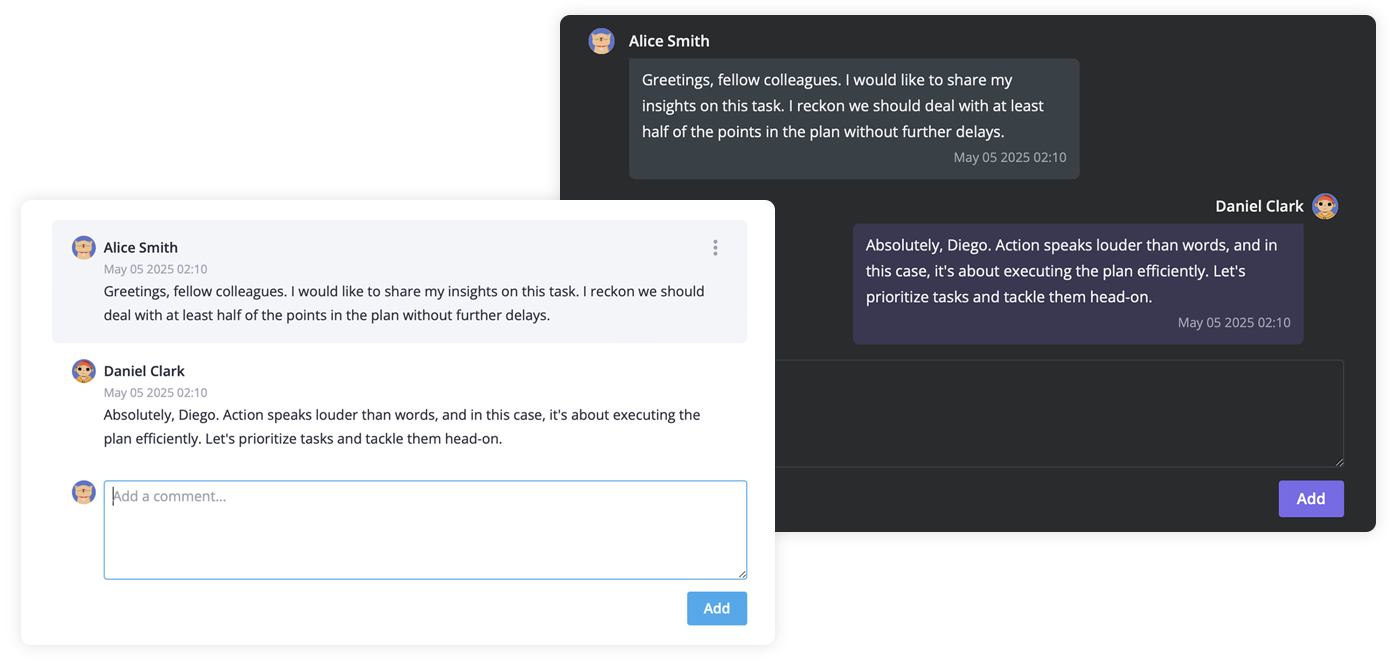This screenshot has width=1400, height=662.
Task: Click the dark textarea resize handle
Action: pos(1338,461)
